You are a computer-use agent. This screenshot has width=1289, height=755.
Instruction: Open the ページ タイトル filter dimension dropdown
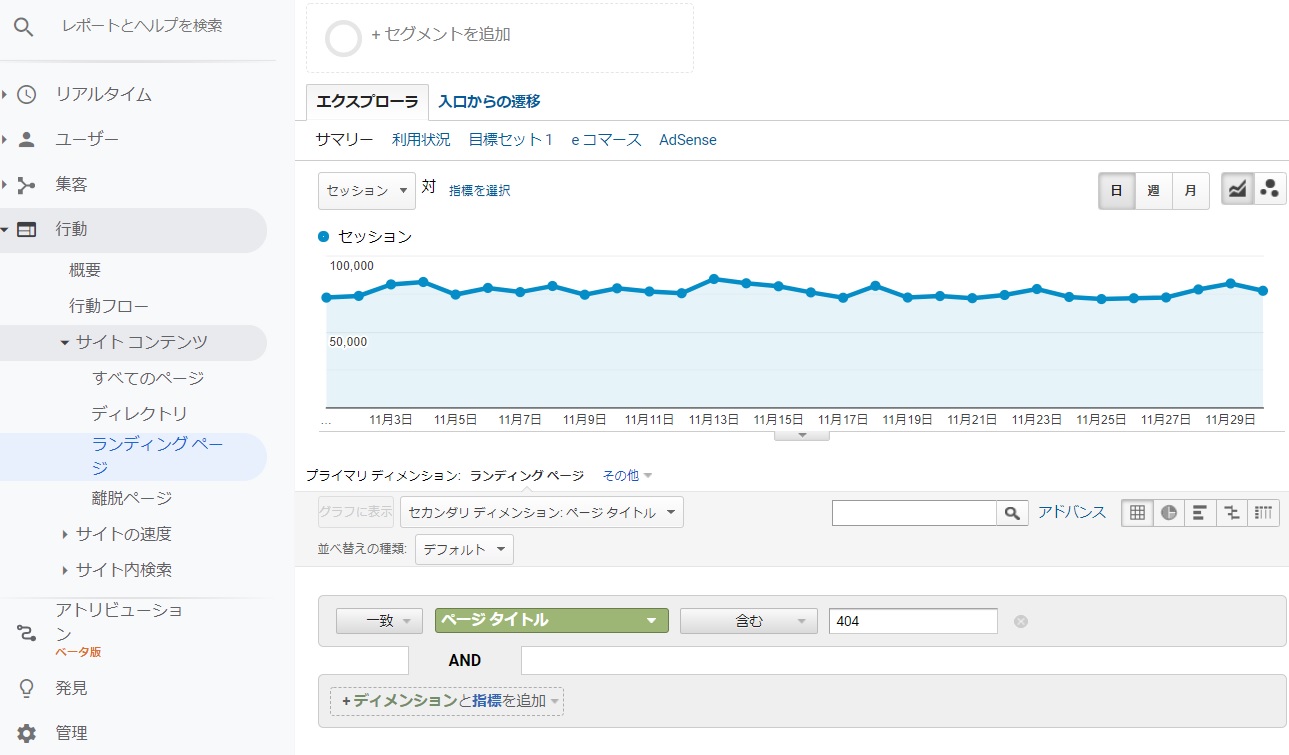click(551, 621)
